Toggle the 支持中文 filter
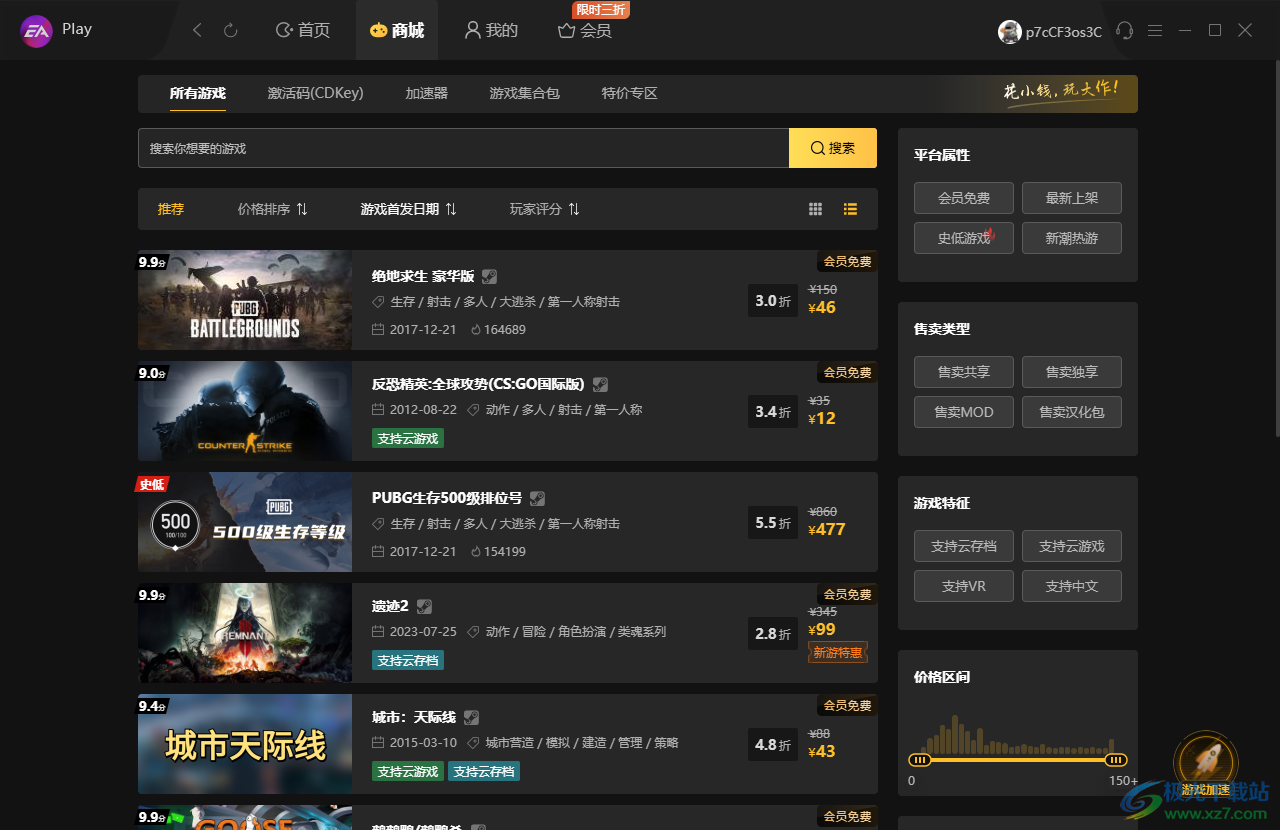 (1072, 586)
